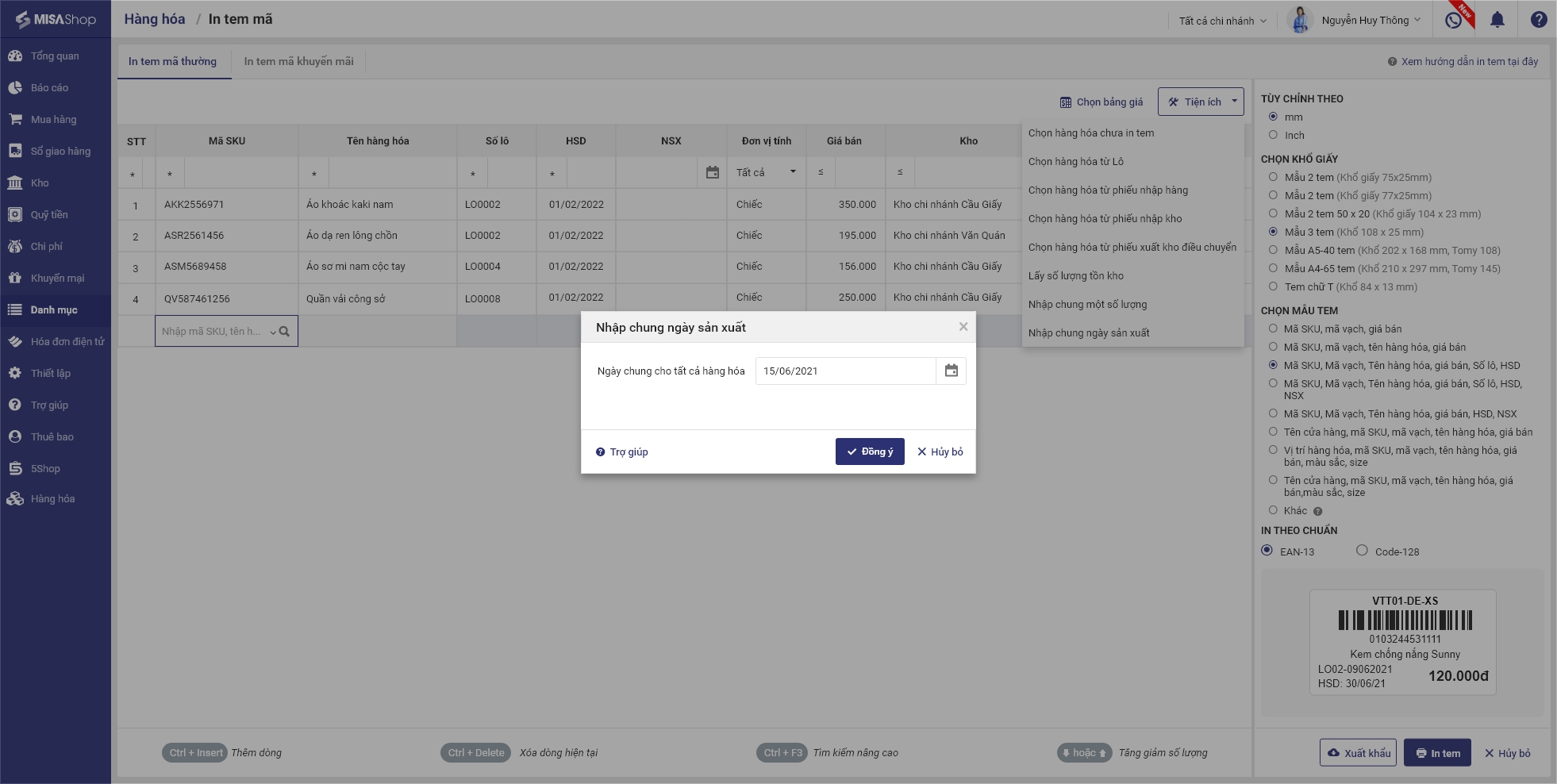Image resolution: width=1557 pixels, height=784 pixels.
Task: Open the 5Shop icon in sidebar
Action: coord(15,469)
